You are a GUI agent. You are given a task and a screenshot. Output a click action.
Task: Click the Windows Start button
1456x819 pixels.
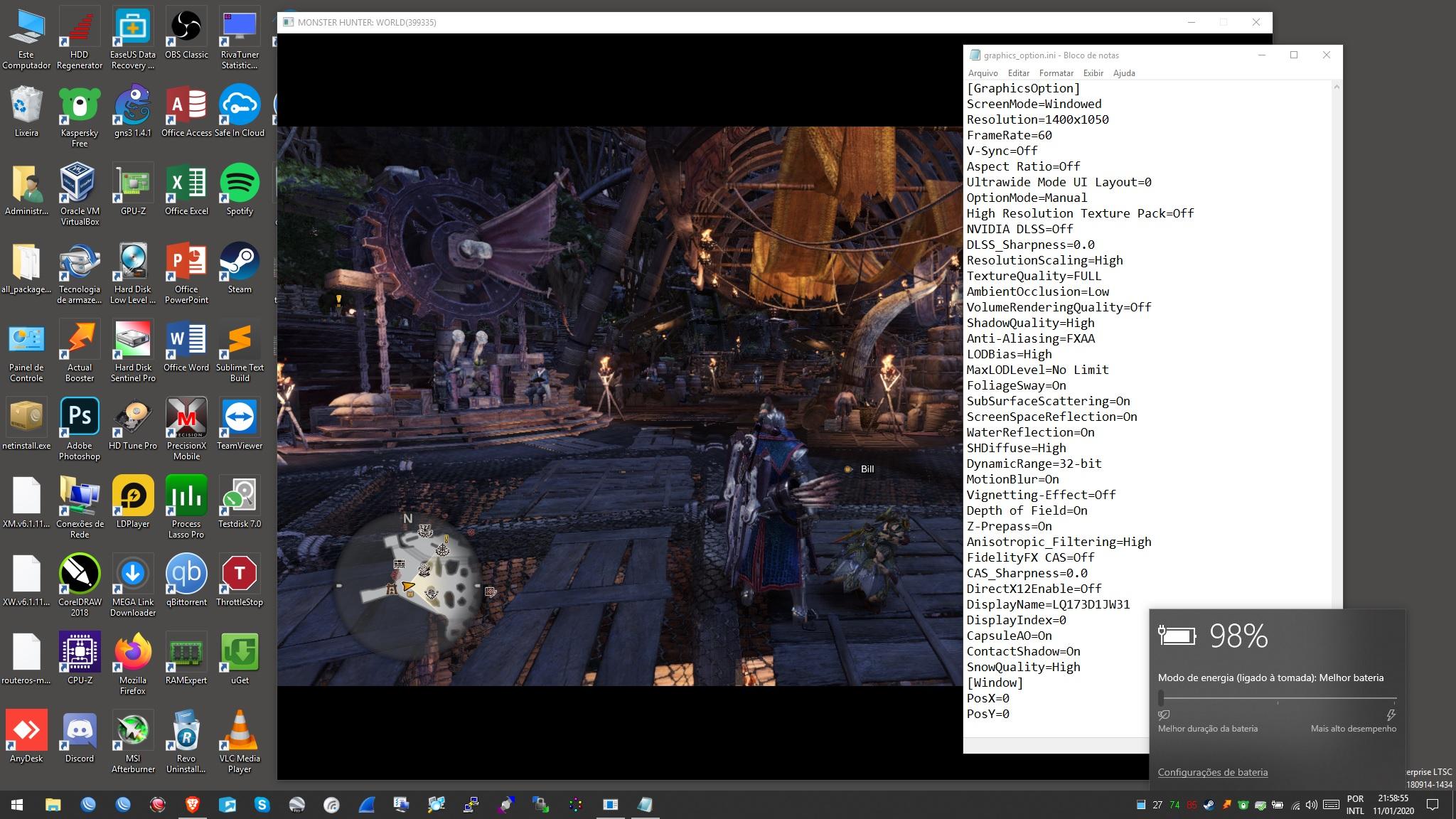click(17, 805)
